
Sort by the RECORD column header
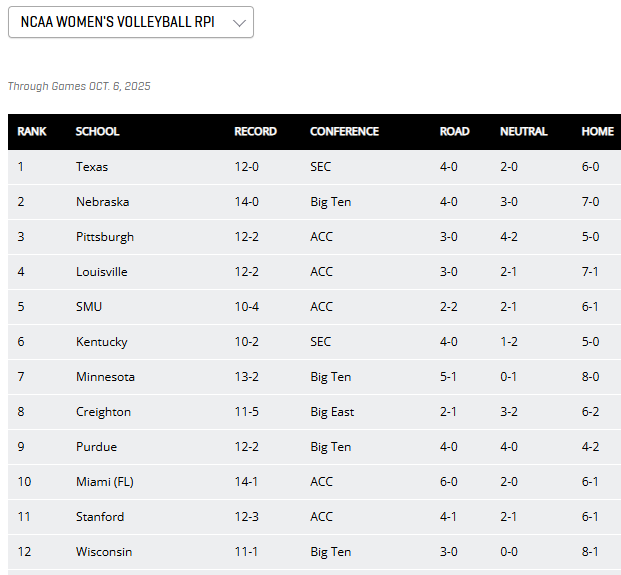[255, 131]
